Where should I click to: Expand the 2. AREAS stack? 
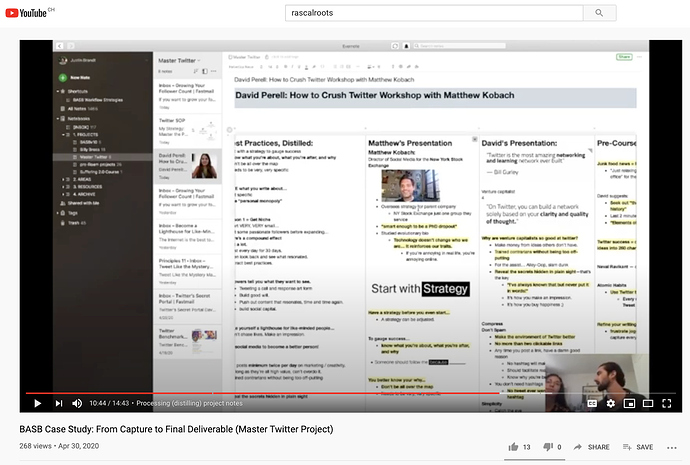point(63,179)
